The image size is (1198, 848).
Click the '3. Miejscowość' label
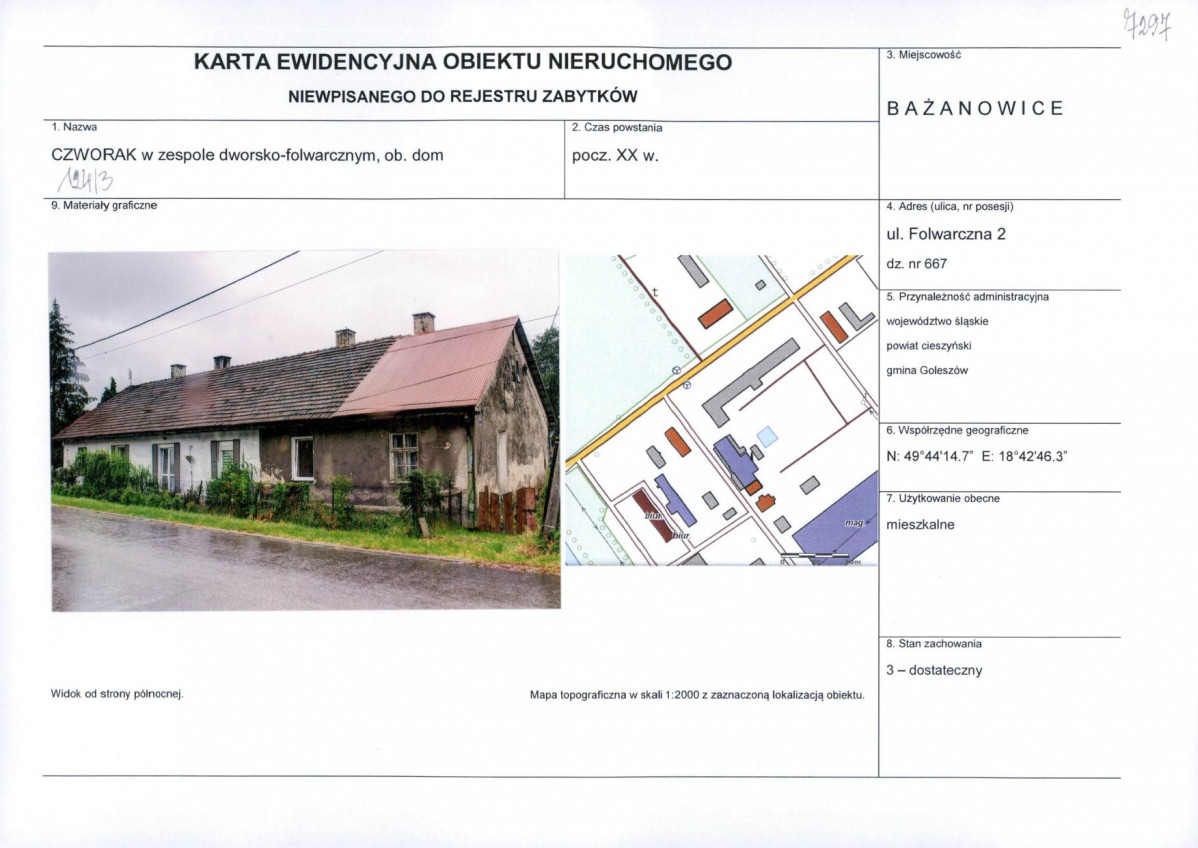click(x=924, y=55)
